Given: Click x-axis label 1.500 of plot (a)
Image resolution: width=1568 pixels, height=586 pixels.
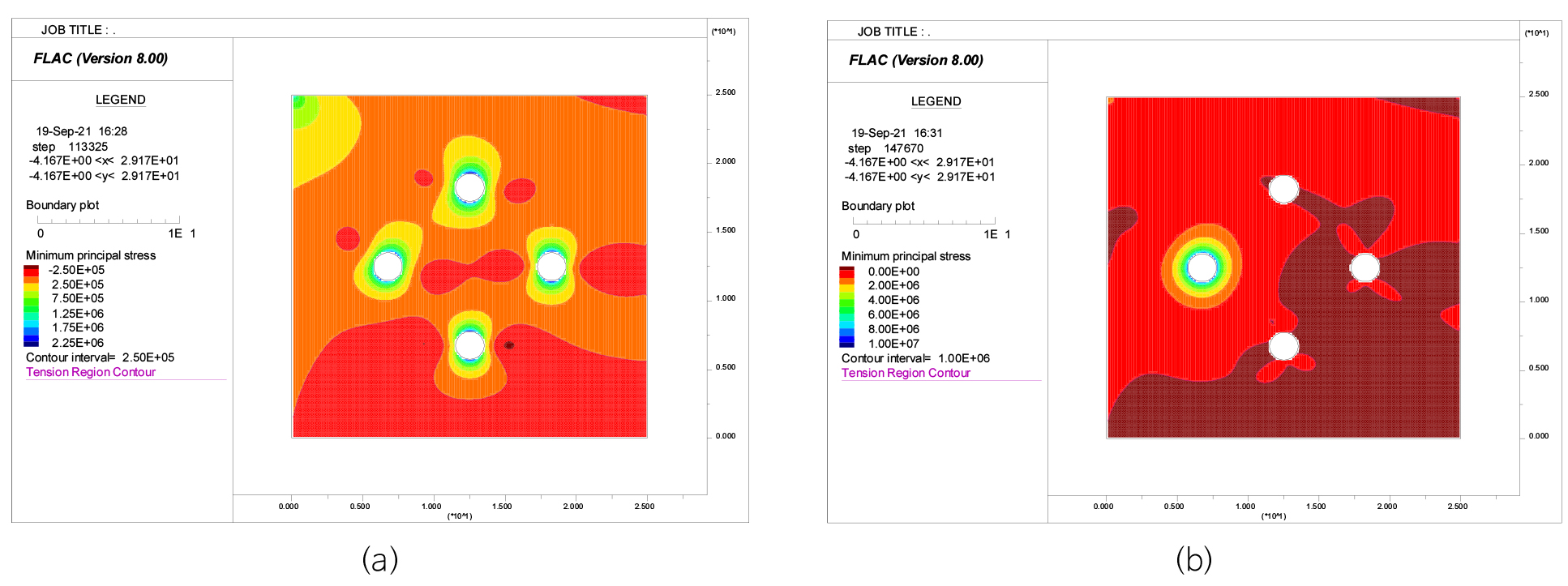Looking at the screenshot, I should pos(502,507).
